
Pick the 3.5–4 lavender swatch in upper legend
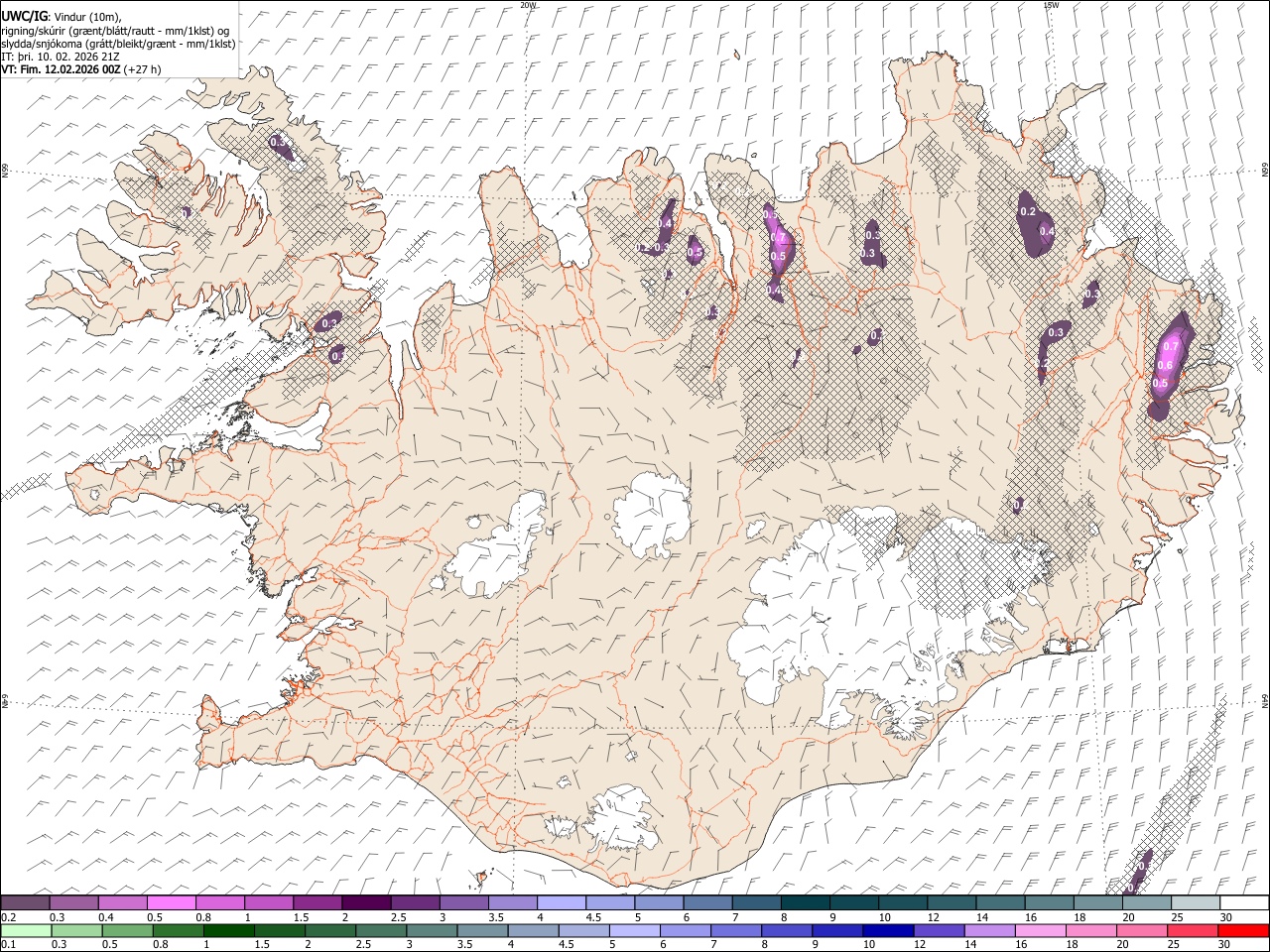tap(511, 902)
